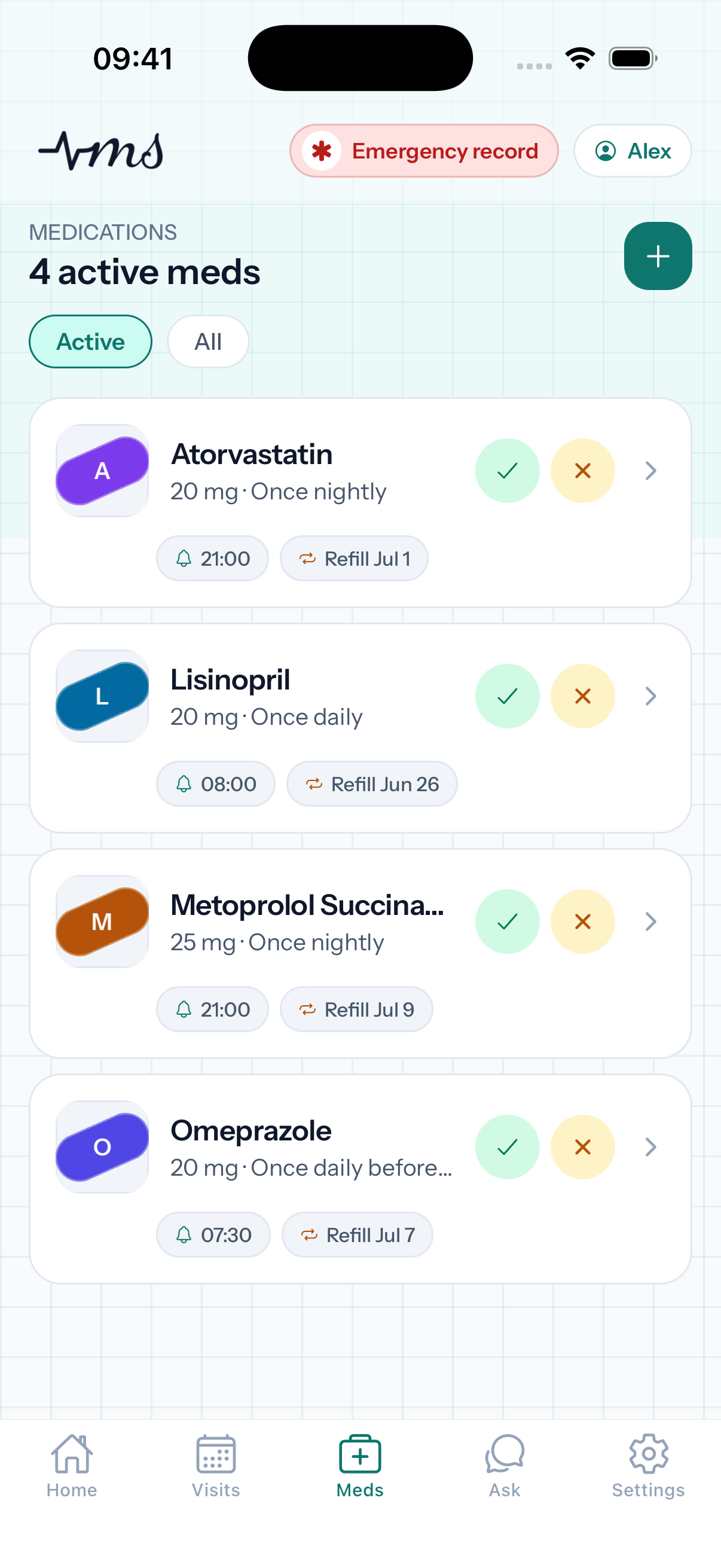The image size is (721, 1568).
Task: Open the Visits calendar icon
Action: point(216,1454)
